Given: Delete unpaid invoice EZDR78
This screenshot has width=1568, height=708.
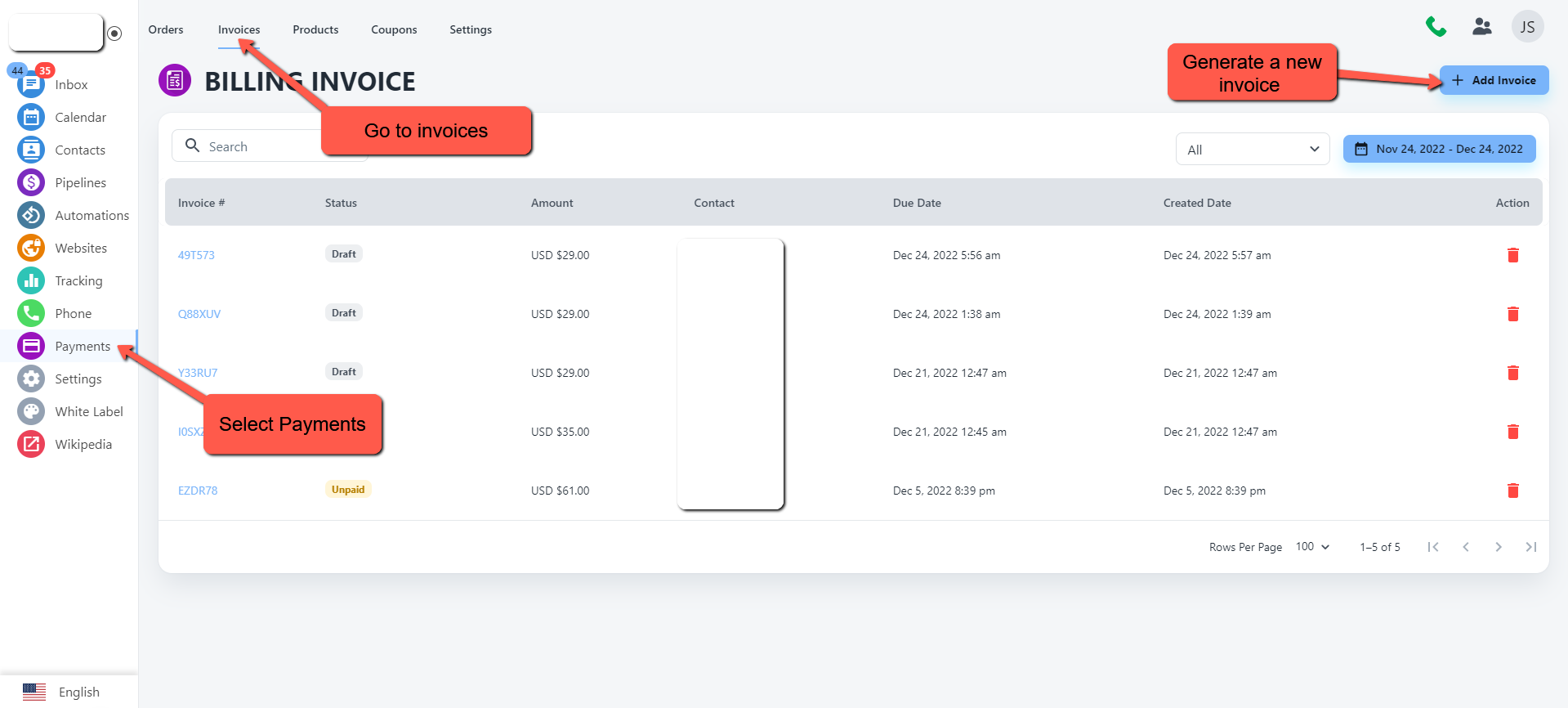Looking at the screenshot, I should tap(1512, 491).
